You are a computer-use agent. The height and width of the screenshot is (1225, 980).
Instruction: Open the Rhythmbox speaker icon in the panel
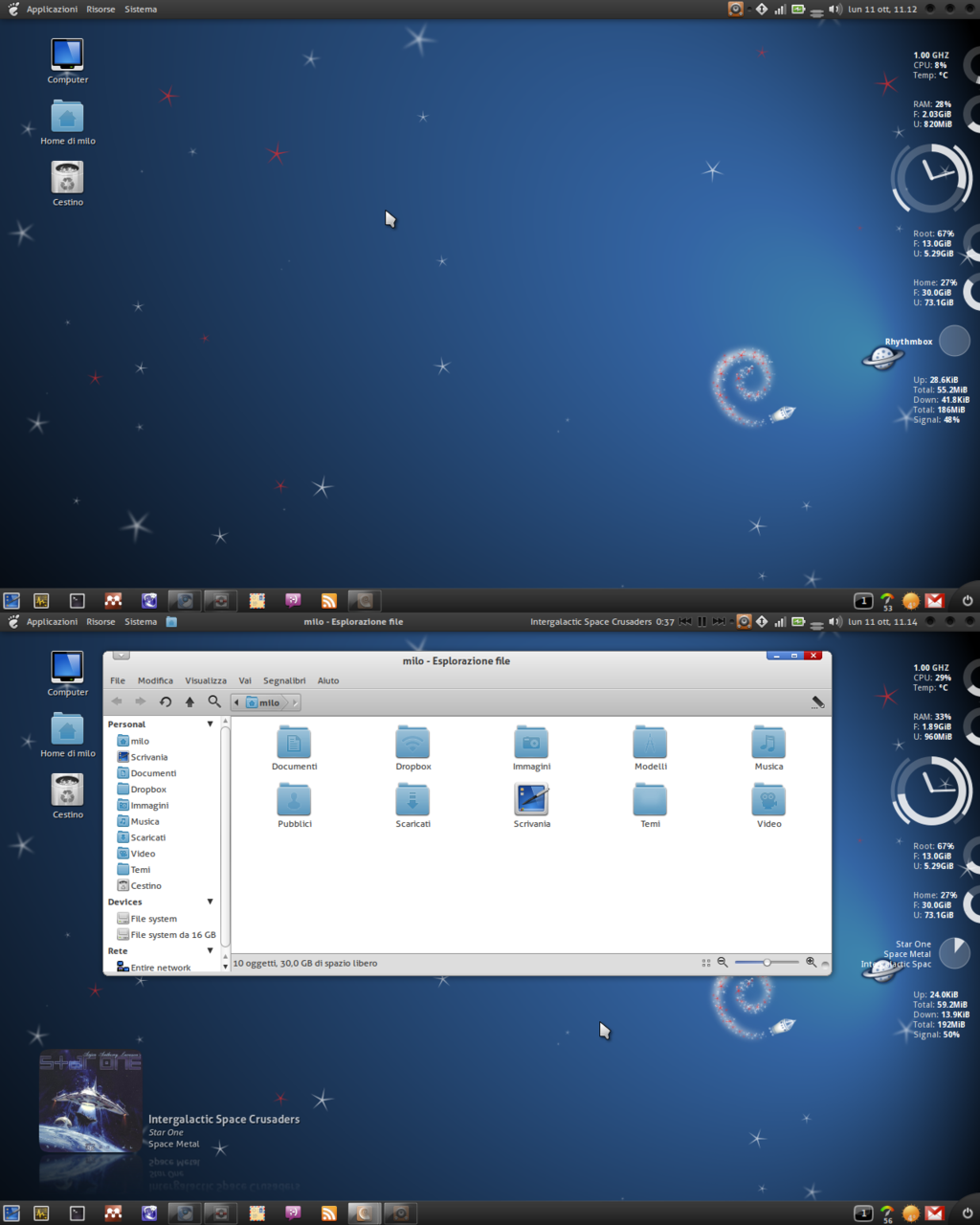tap(745, 621)
